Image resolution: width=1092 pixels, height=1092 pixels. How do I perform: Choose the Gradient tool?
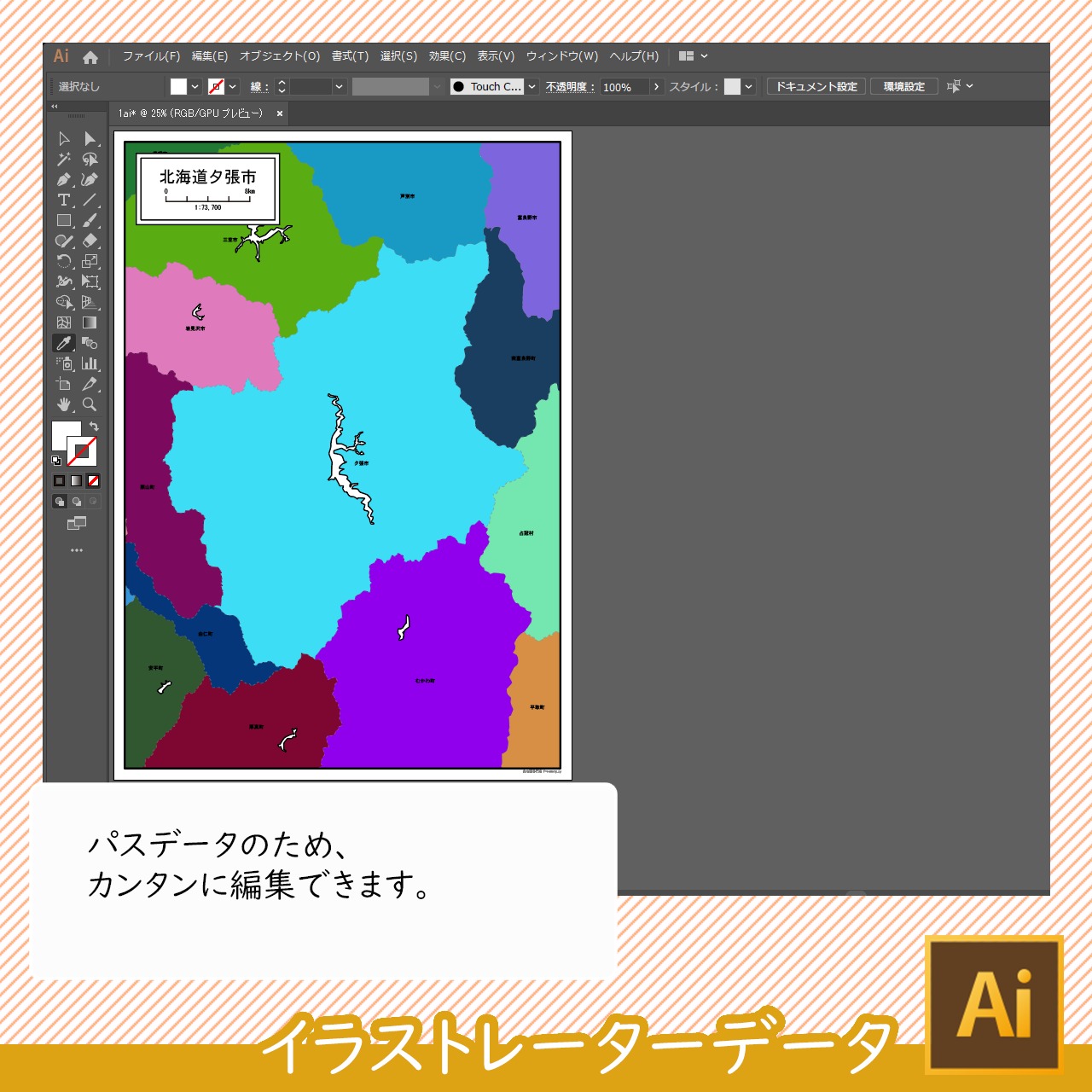pyautogui.click(x=90, y=322)
